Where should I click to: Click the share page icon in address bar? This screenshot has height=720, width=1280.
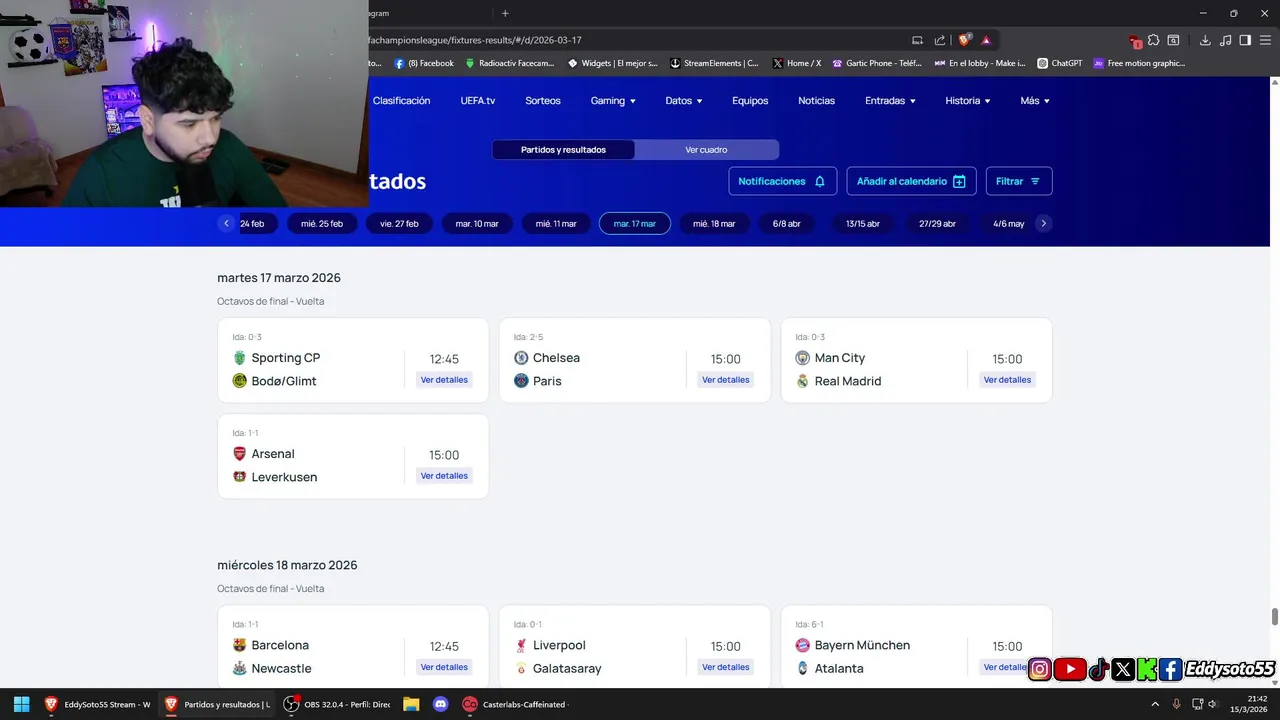click(940, 40)
